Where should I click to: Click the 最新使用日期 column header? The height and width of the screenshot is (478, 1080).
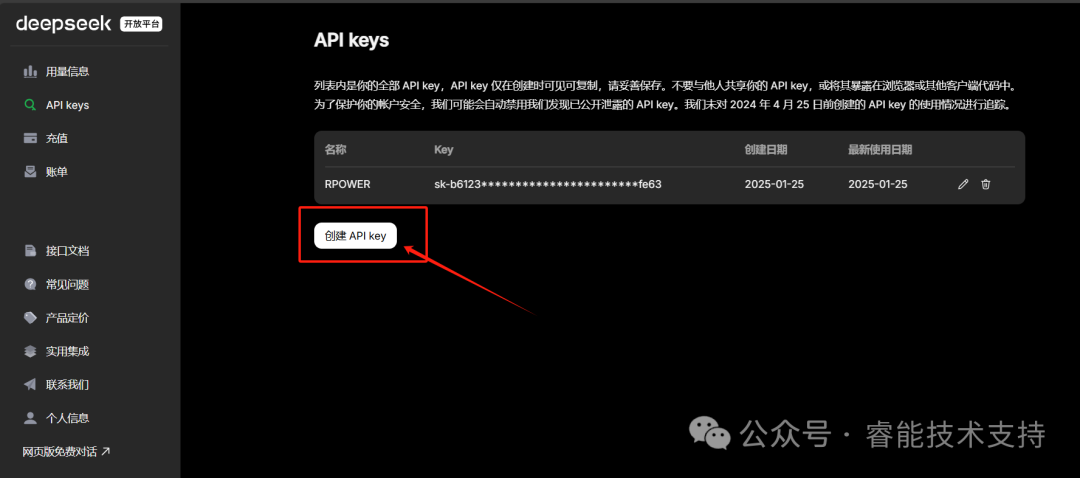880,149
